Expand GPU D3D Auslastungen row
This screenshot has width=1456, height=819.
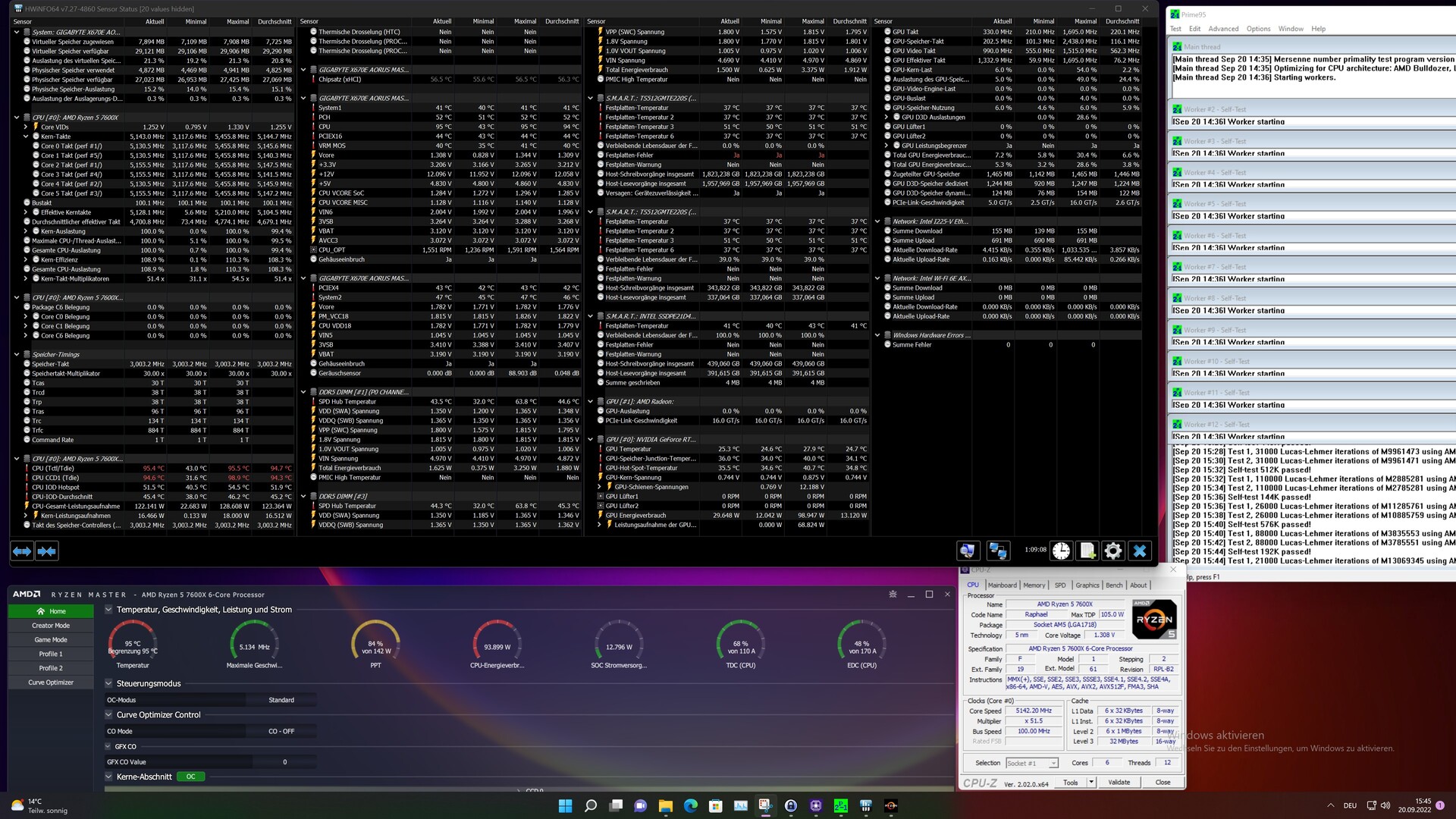click(x=886, y=118)
